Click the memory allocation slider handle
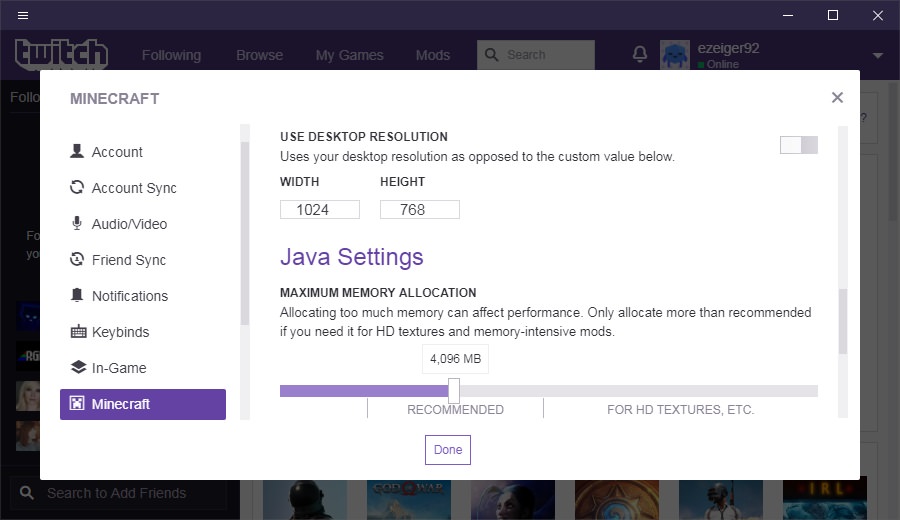The width and height of the screenshot is (900, 520). click(453, 391)
